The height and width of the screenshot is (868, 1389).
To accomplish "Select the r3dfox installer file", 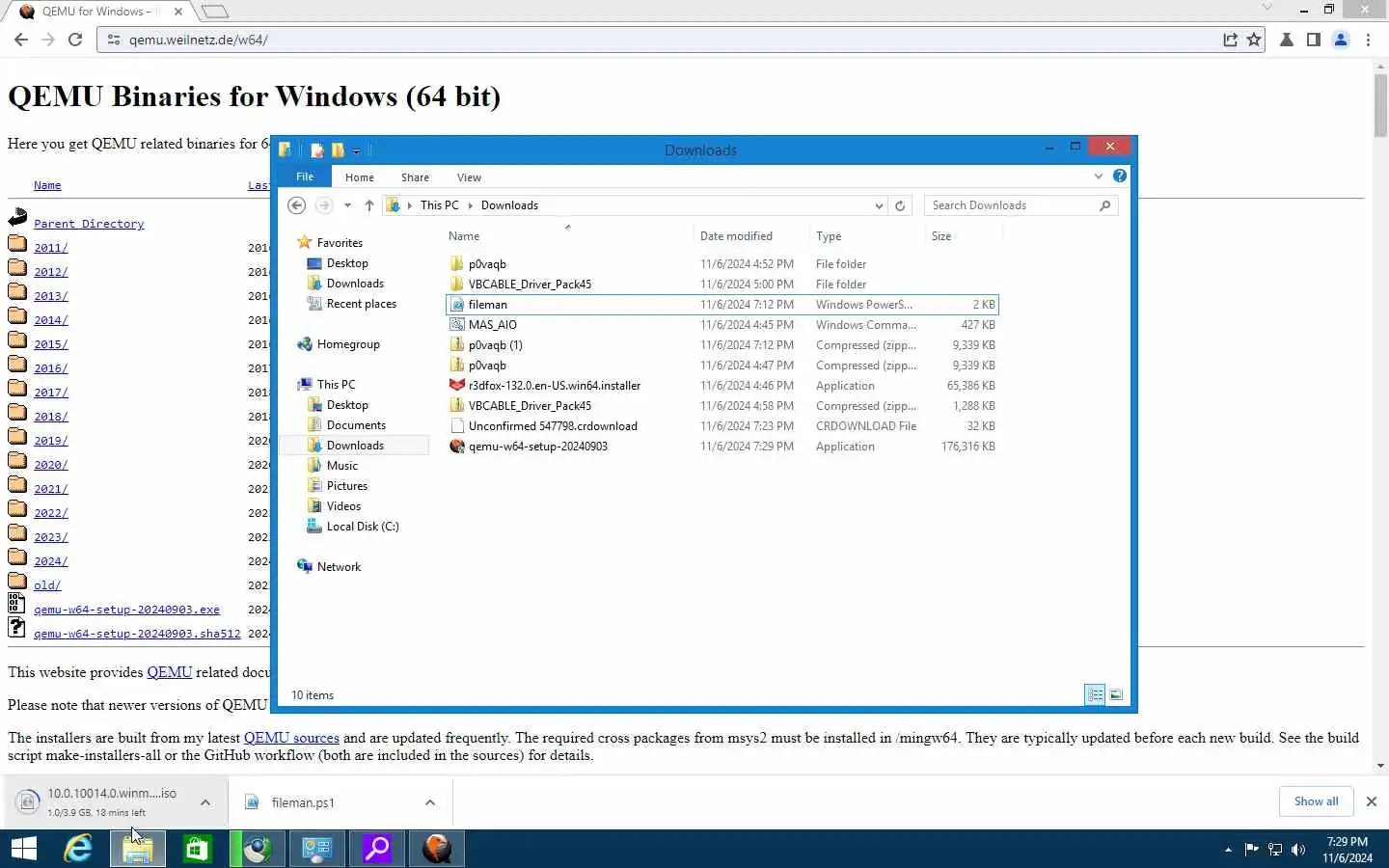I will [x=722, y=386].
